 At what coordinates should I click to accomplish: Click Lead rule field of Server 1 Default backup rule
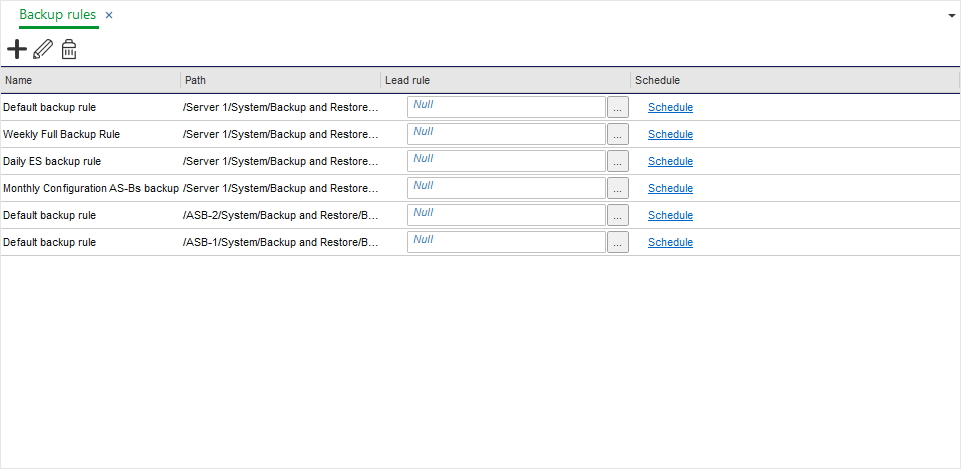coord(506,107)
